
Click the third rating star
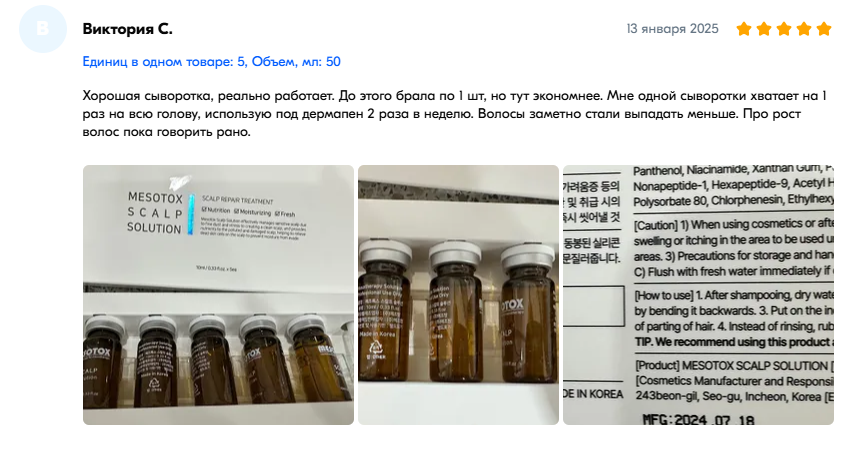[784, 29]
